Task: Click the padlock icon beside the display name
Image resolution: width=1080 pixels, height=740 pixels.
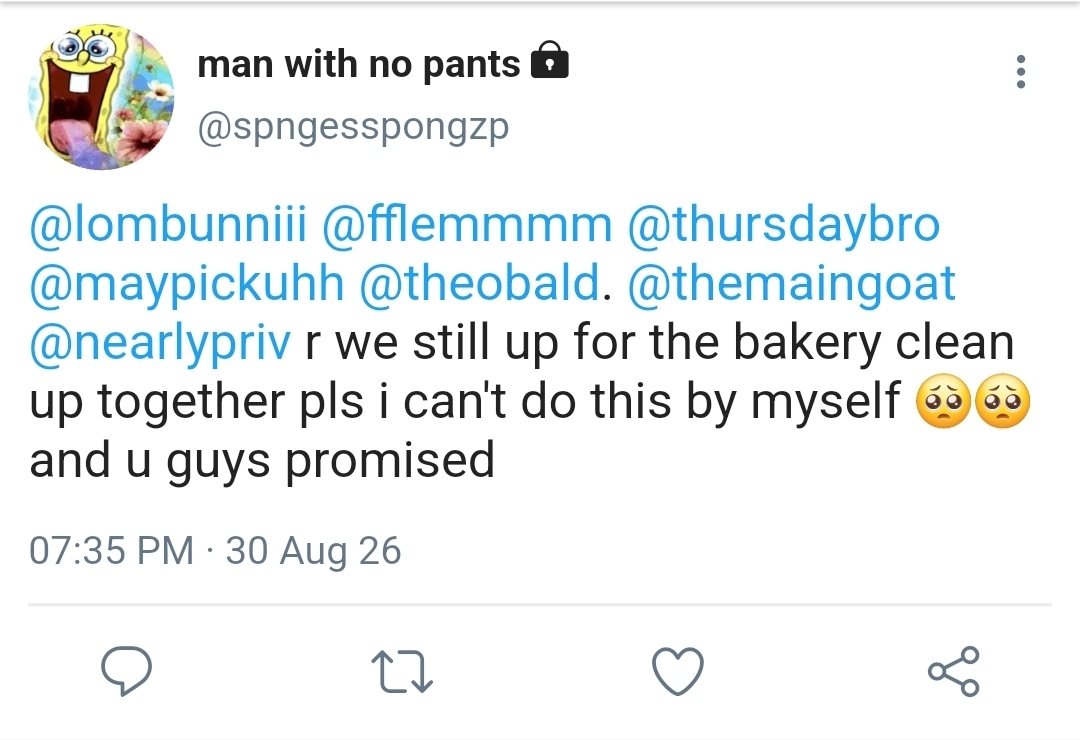Action: (x=550, y=61)
